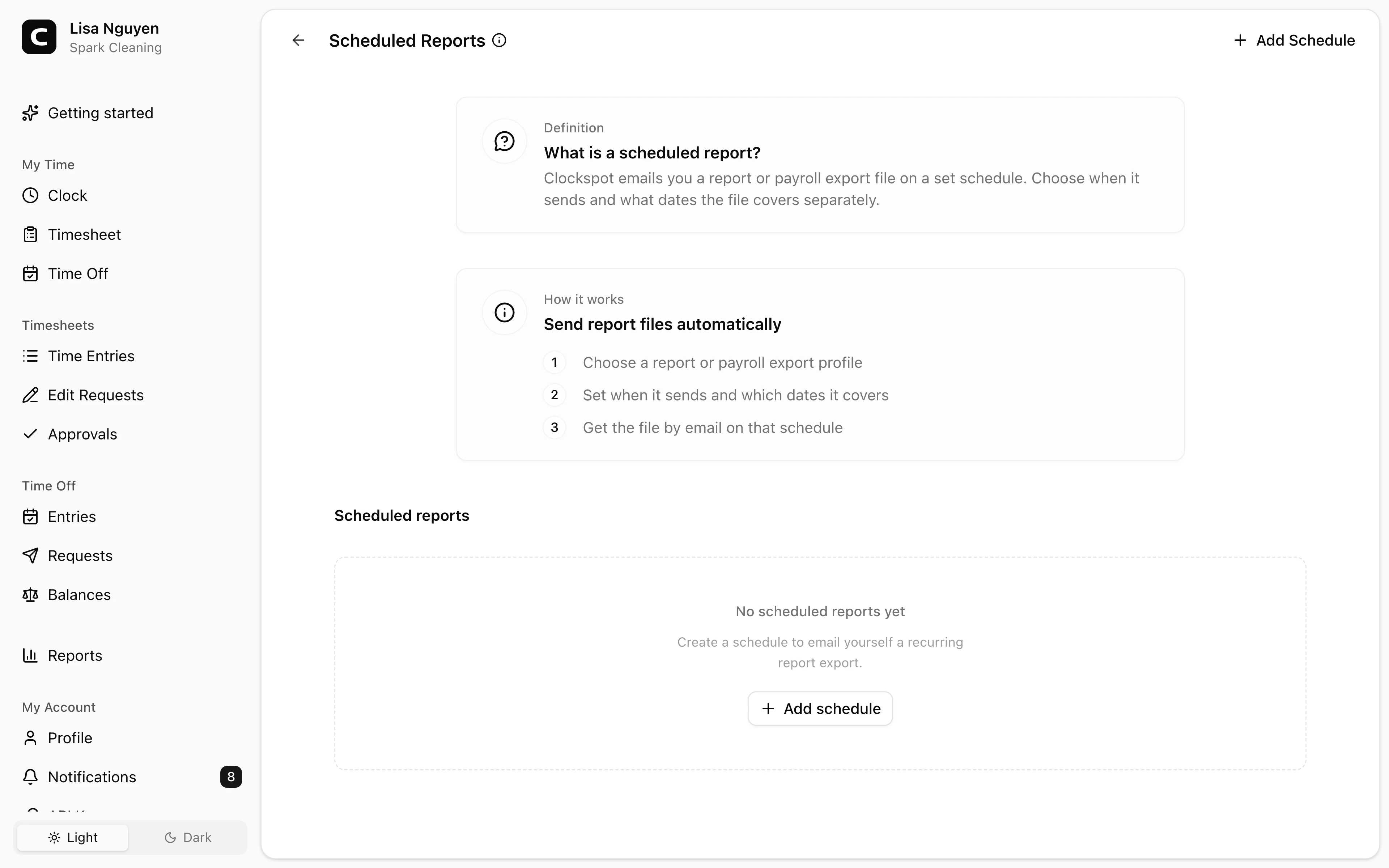Screen dimensions: 1389x868
Task: Click the What is a scheduled report? heading
Action: click(x=652, y=153)
